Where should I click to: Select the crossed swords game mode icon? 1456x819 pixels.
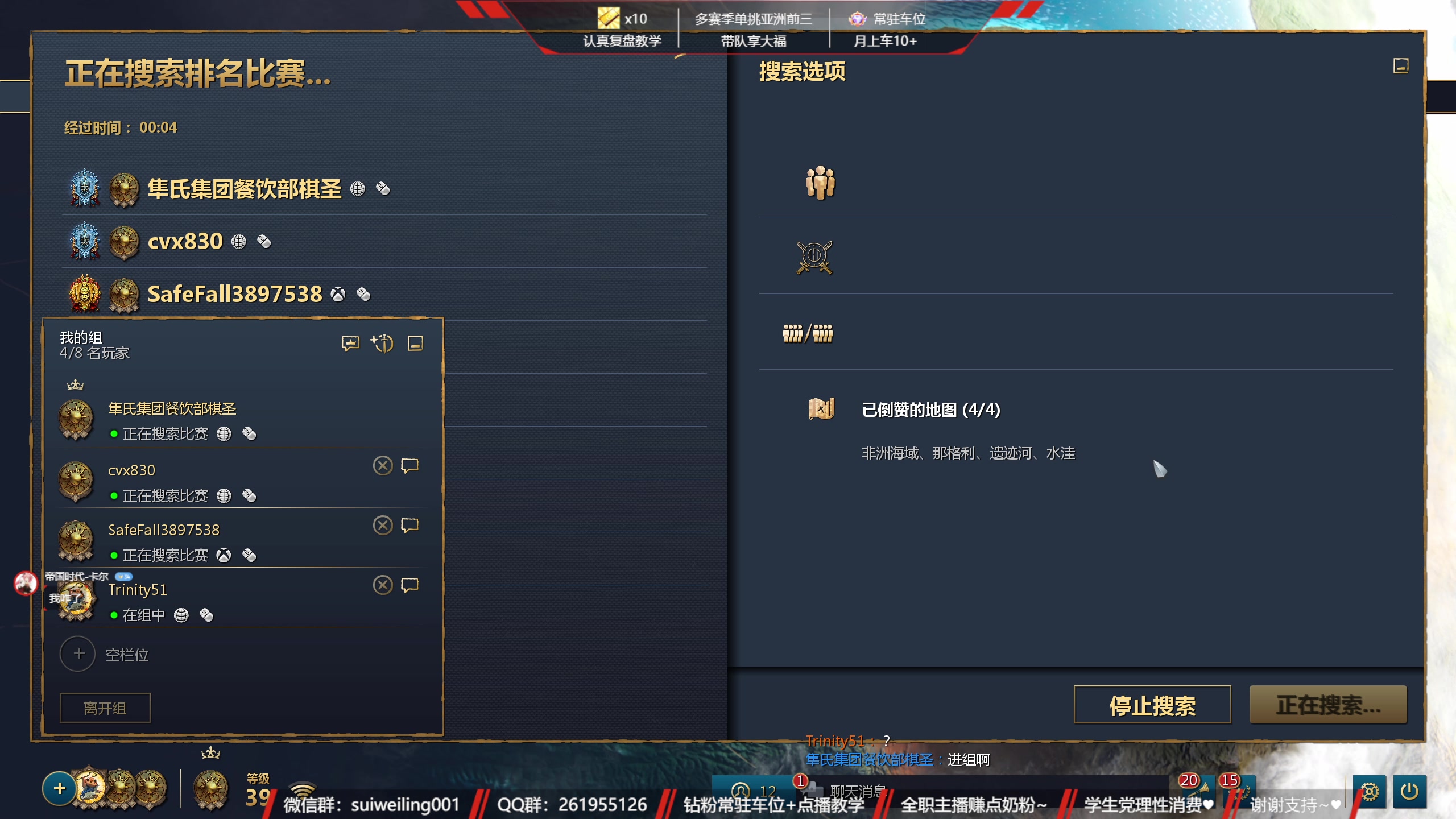[x=814, y=257]
